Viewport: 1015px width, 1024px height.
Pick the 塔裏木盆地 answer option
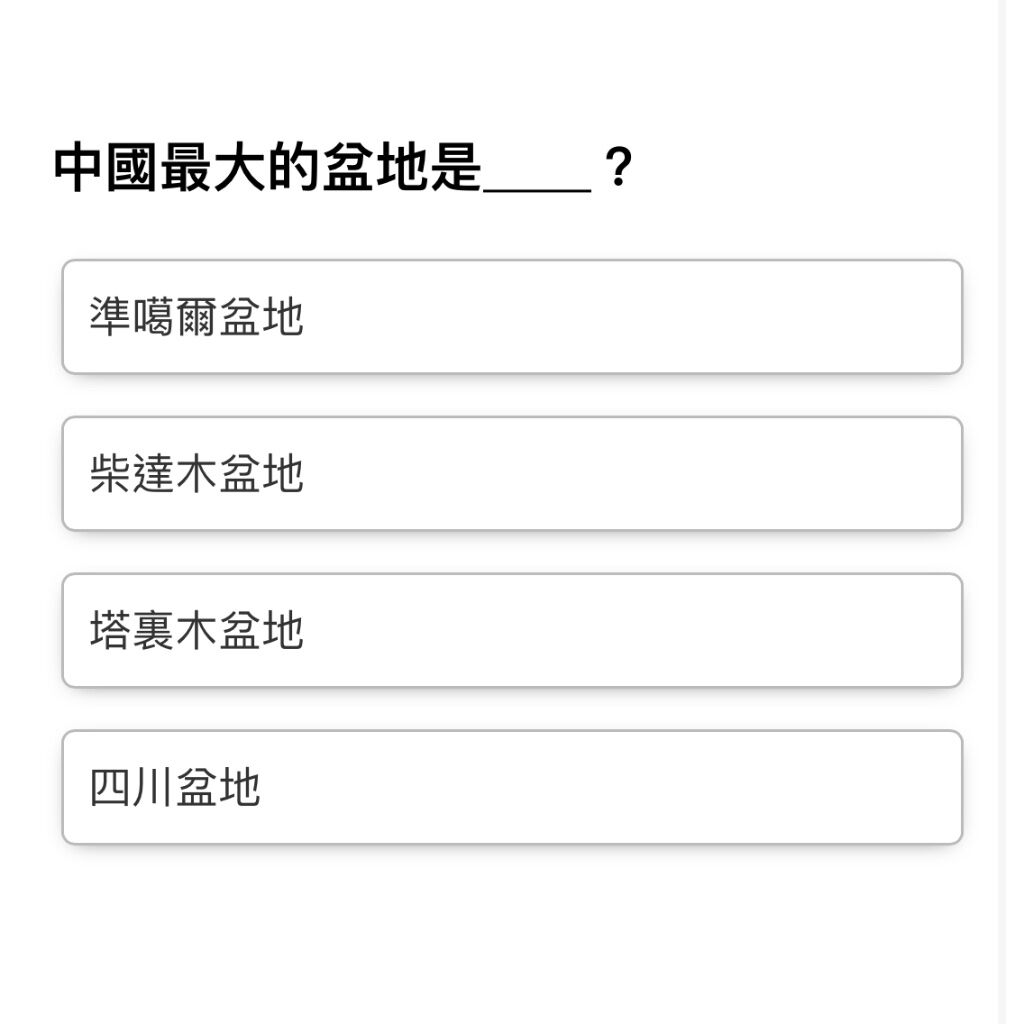coord(512,630)
